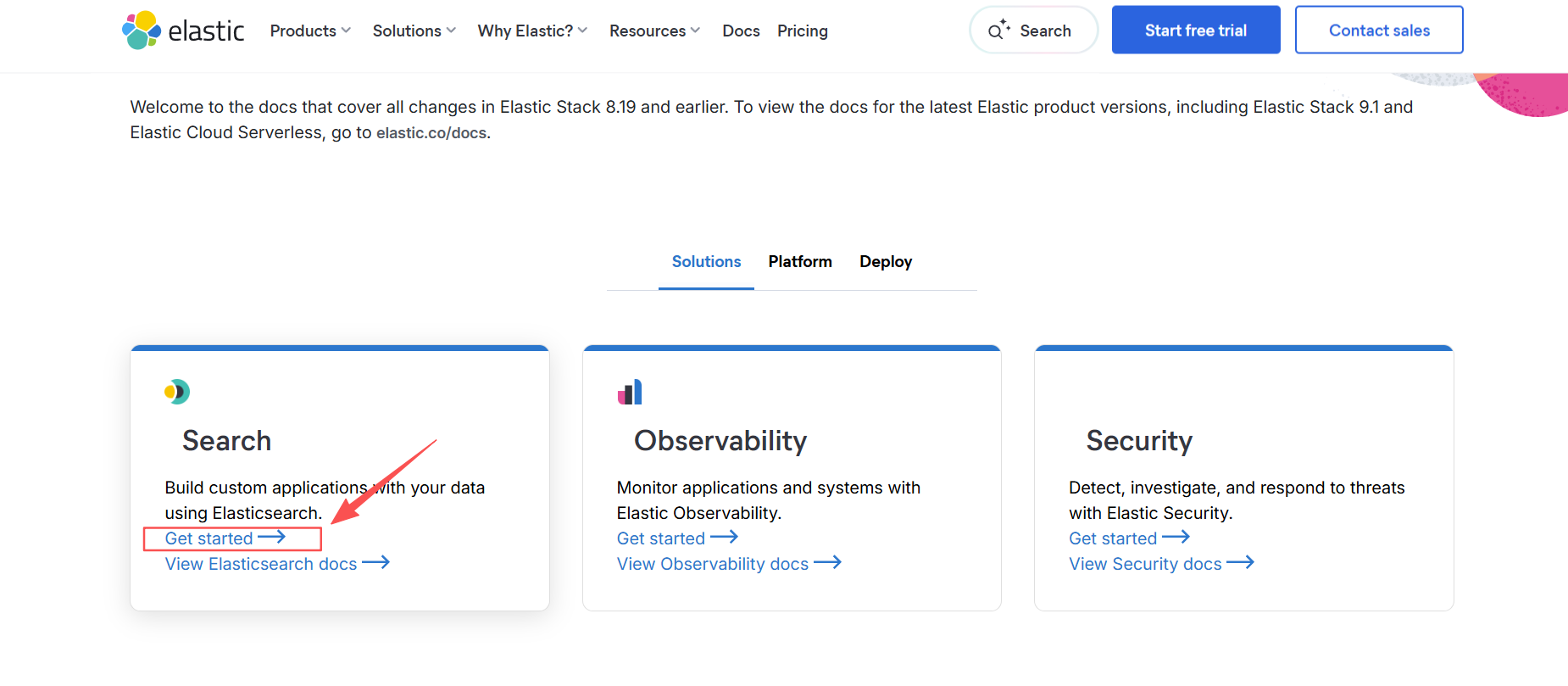Open Docs in the top navigation
The width and height of the screenshot is (1568, 686).
pyautogui.click(x=741, y=31)
